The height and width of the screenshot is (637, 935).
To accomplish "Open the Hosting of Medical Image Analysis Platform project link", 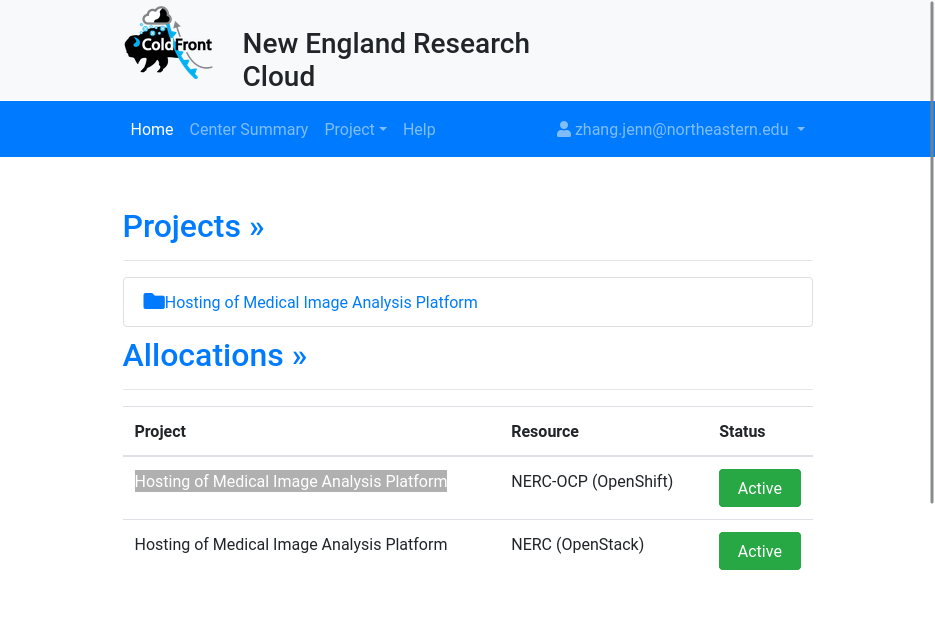I will tap(321, 302).
